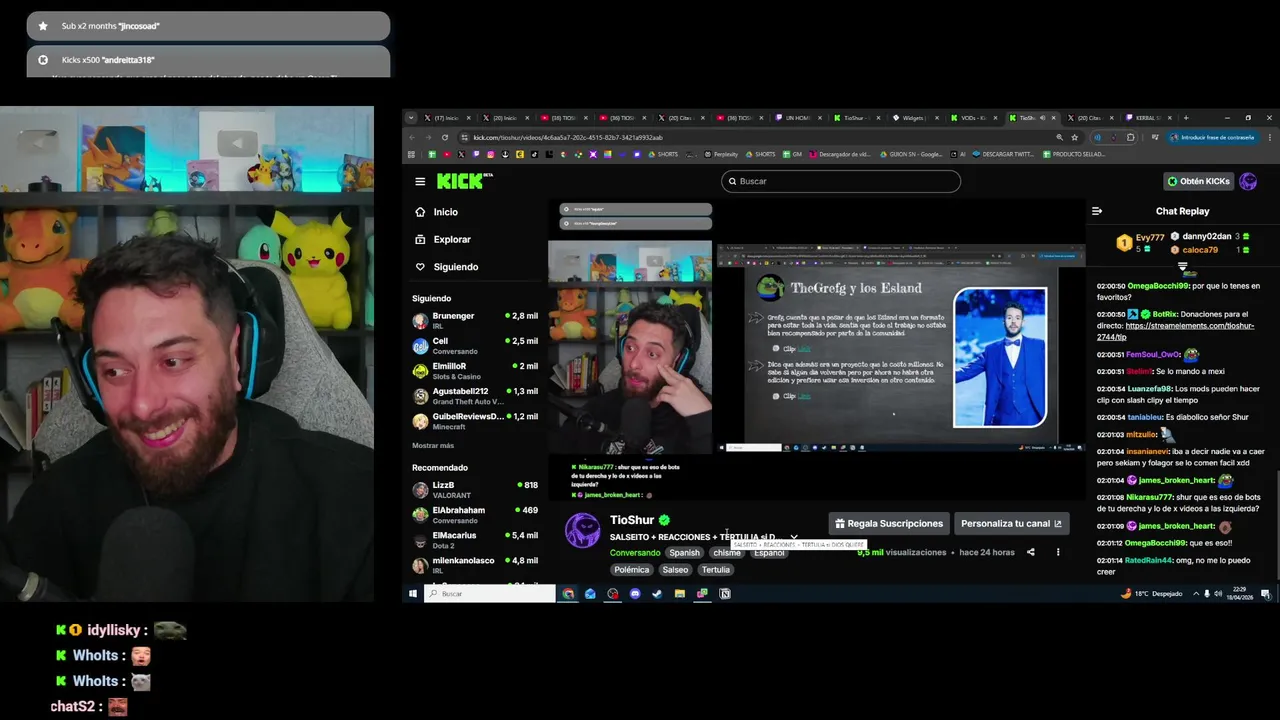Click the Windows taskbar search box
This screenshot has width=1280, height=720.
pos(490,594)
